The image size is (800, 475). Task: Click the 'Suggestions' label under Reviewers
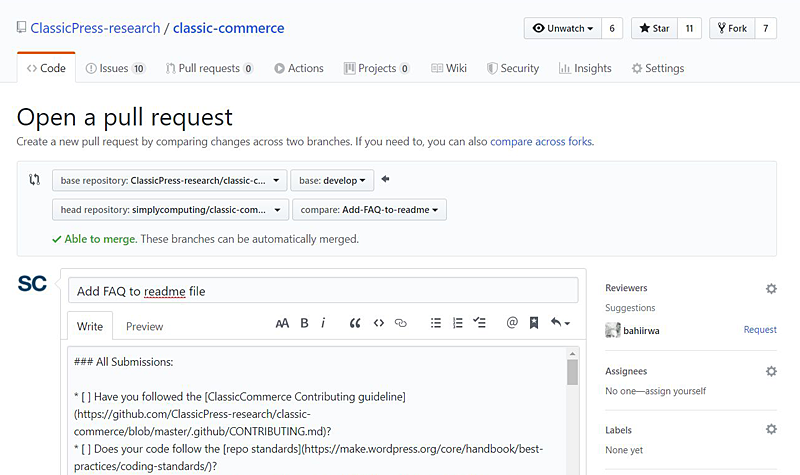coord(630,308)
